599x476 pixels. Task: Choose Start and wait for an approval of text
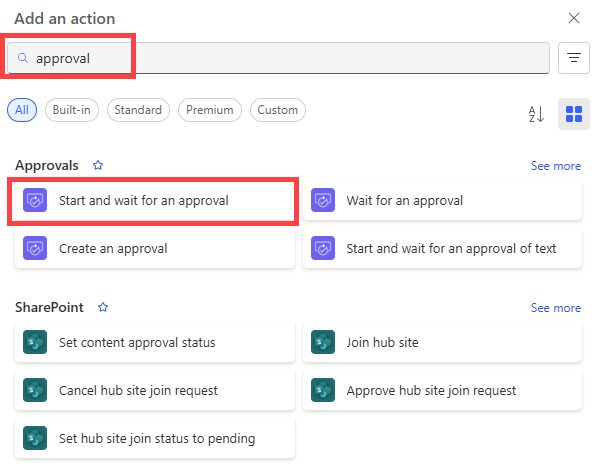[442, 248]
